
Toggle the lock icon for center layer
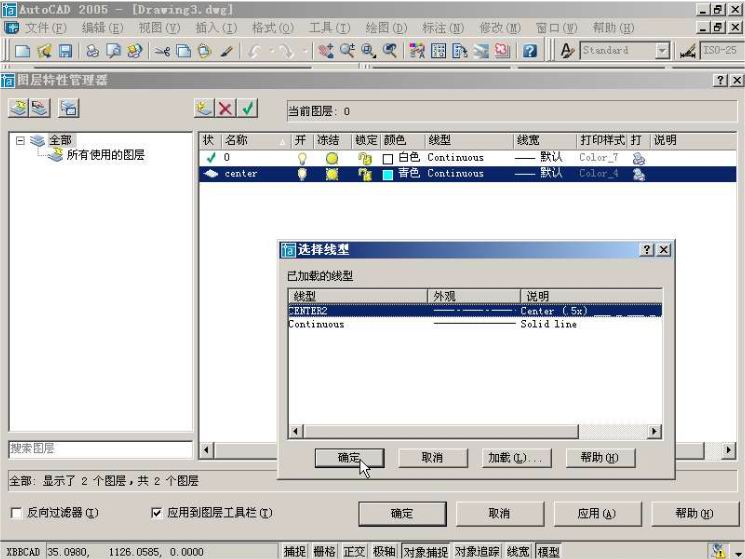(365, 174)
